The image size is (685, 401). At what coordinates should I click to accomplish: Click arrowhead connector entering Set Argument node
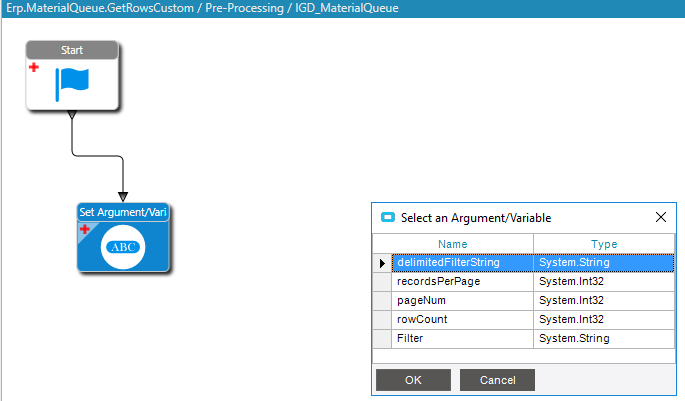tap(123, 197)
